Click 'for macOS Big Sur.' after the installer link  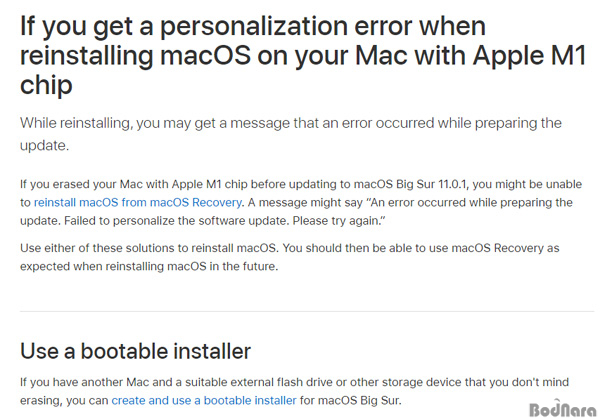point(351,400)
